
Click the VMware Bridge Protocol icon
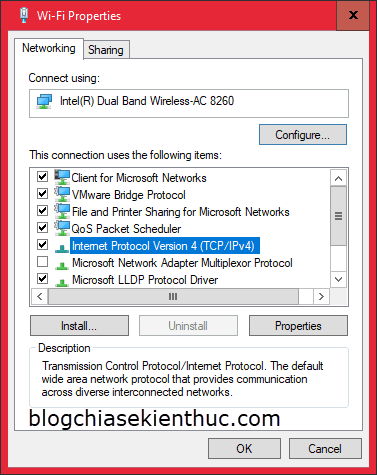(x=62, y=194)
